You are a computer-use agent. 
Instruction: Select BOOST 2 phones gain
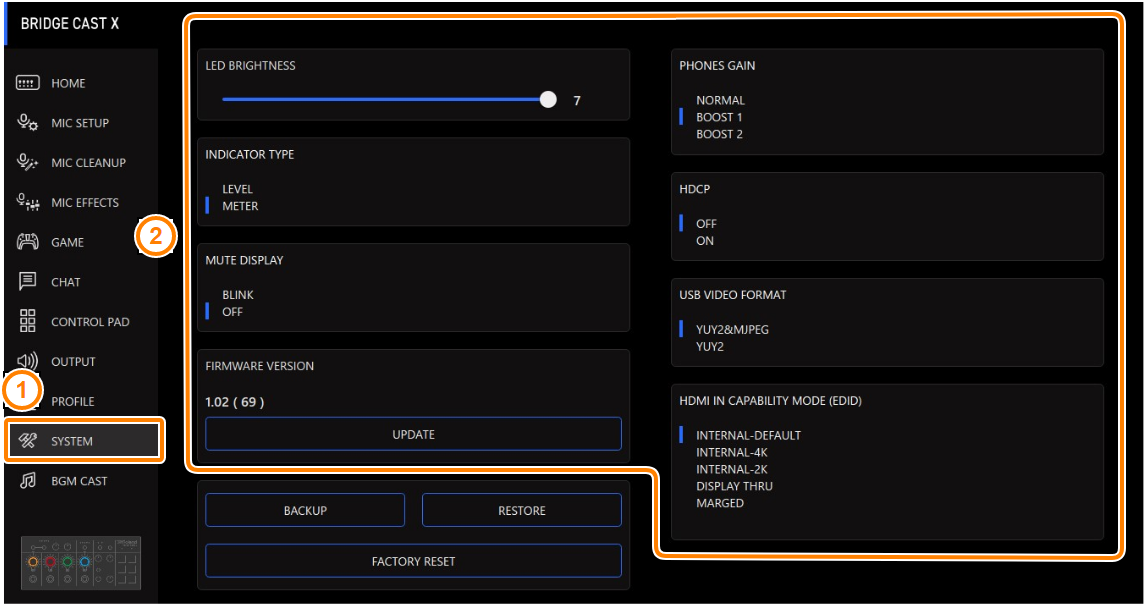(719, 134)
